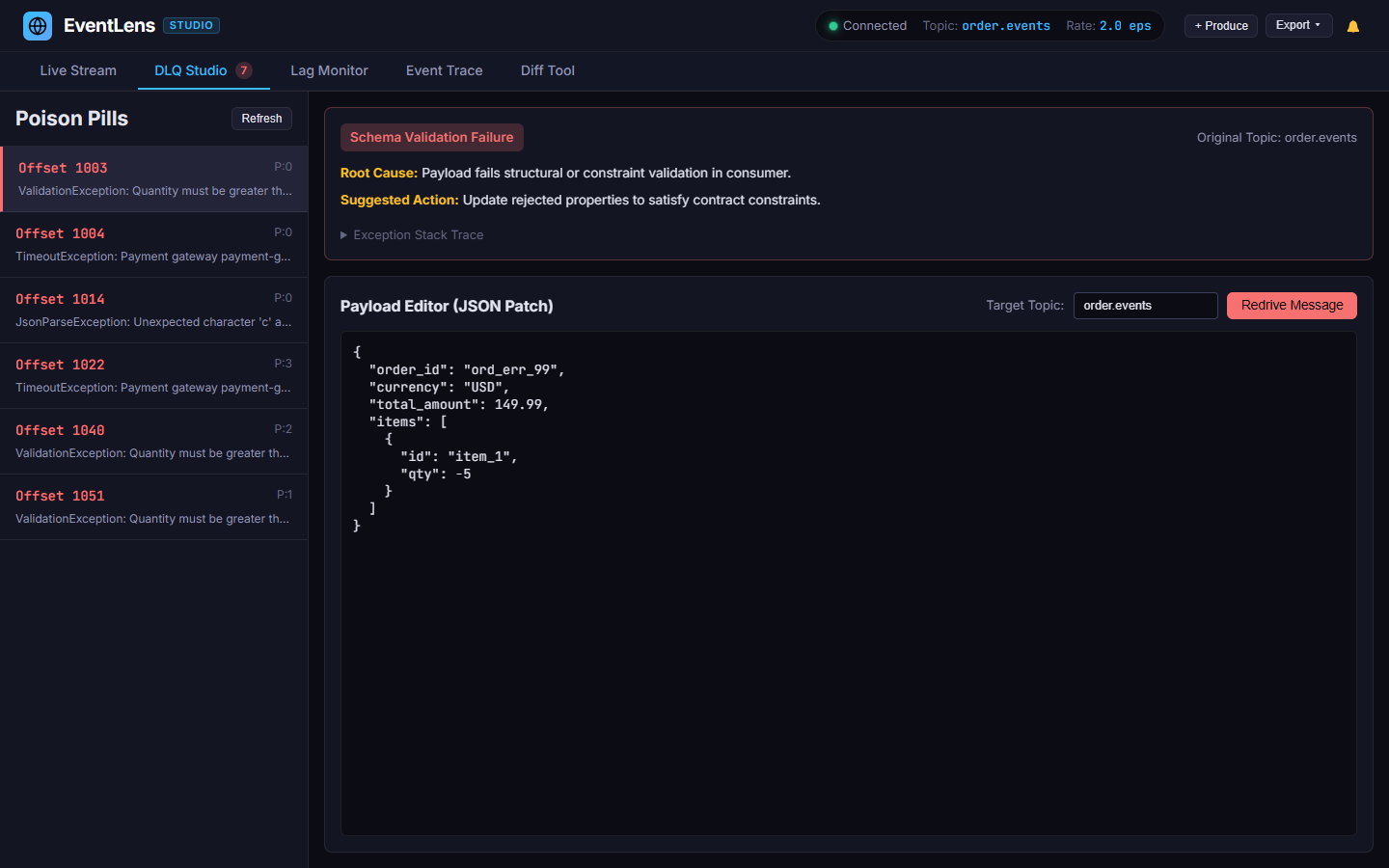Edit the Target Topic input field
The height and width of the screenshot is (868, 1389).
pyautogui.click(x=1145, y=306)
